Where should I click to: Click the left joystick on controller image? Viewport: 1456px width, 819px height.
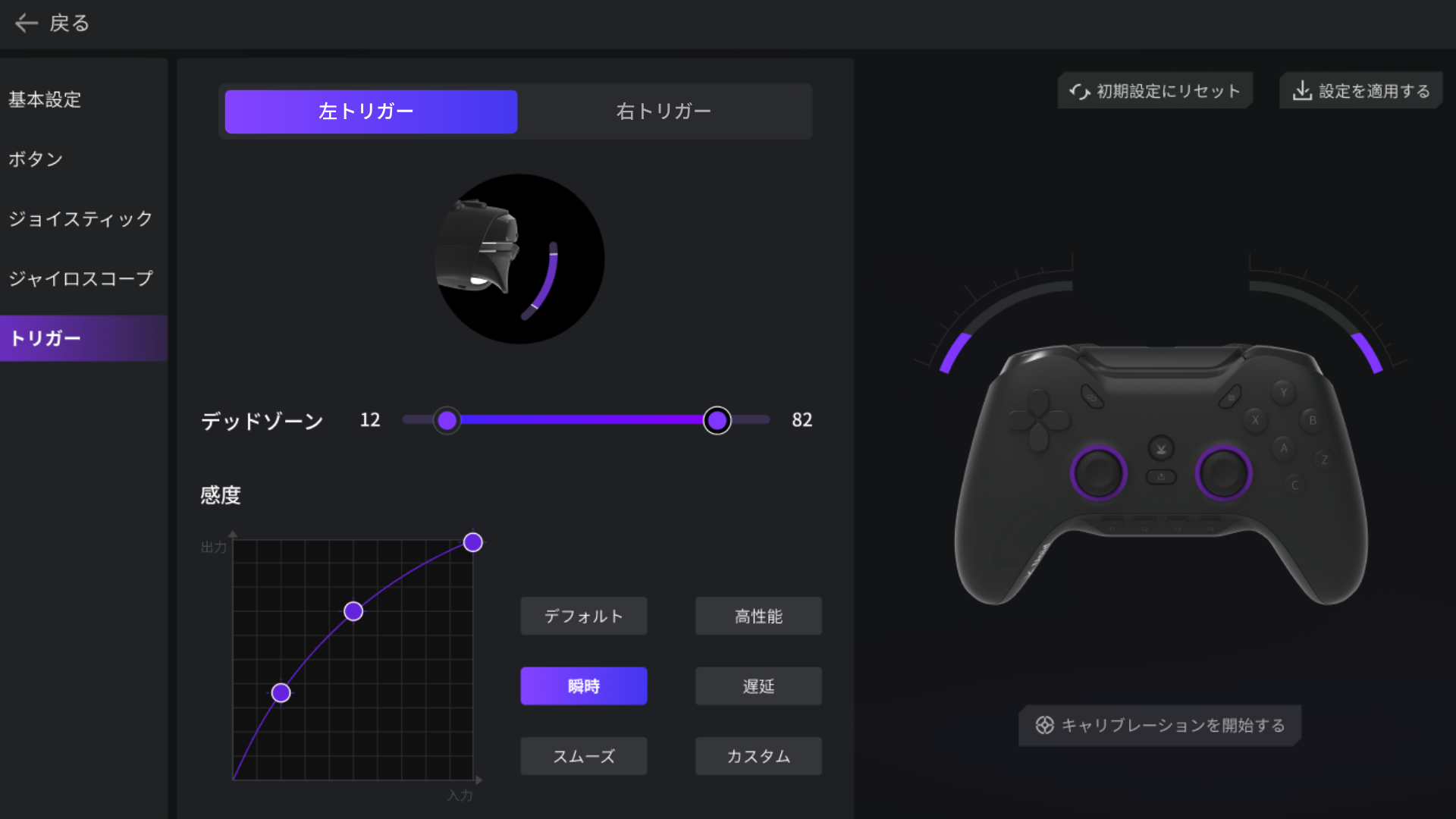tap(1098, 473)
